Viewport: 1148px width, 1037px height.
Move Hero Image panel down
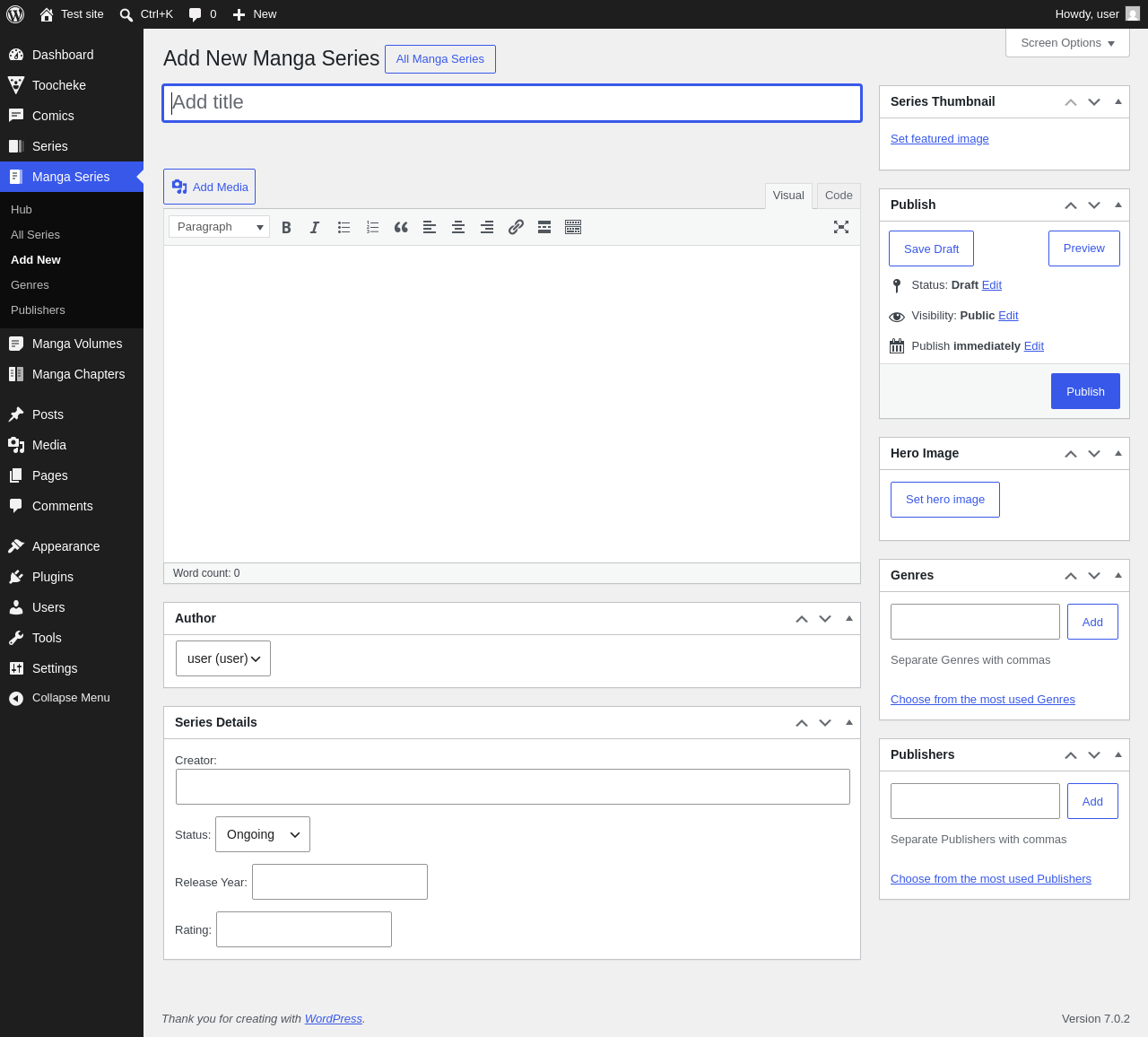click(x=1094, y=454)
